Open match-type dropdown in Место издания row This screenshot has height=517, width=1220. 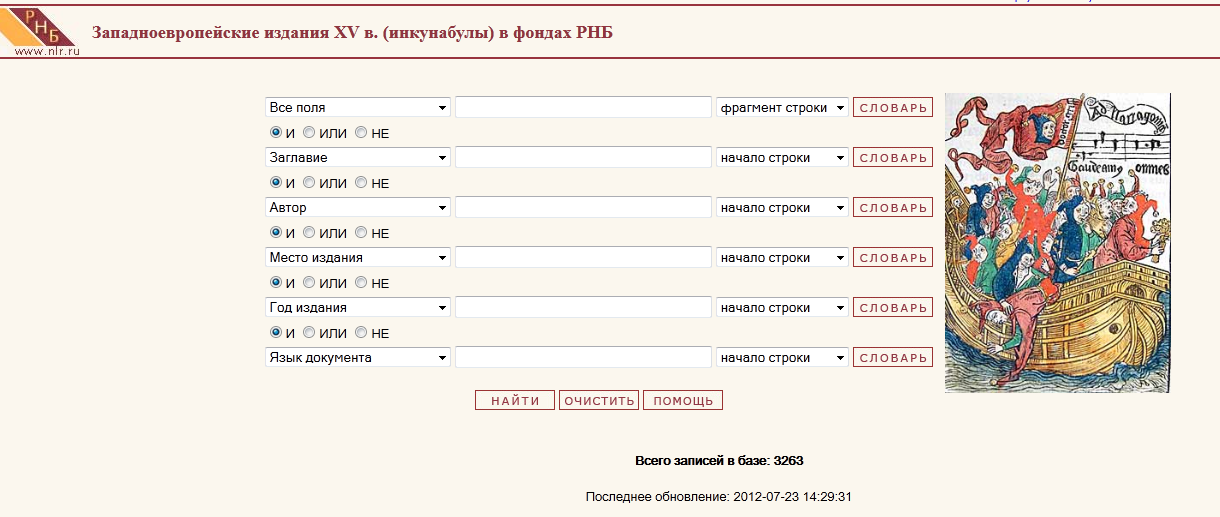point(782,258)
